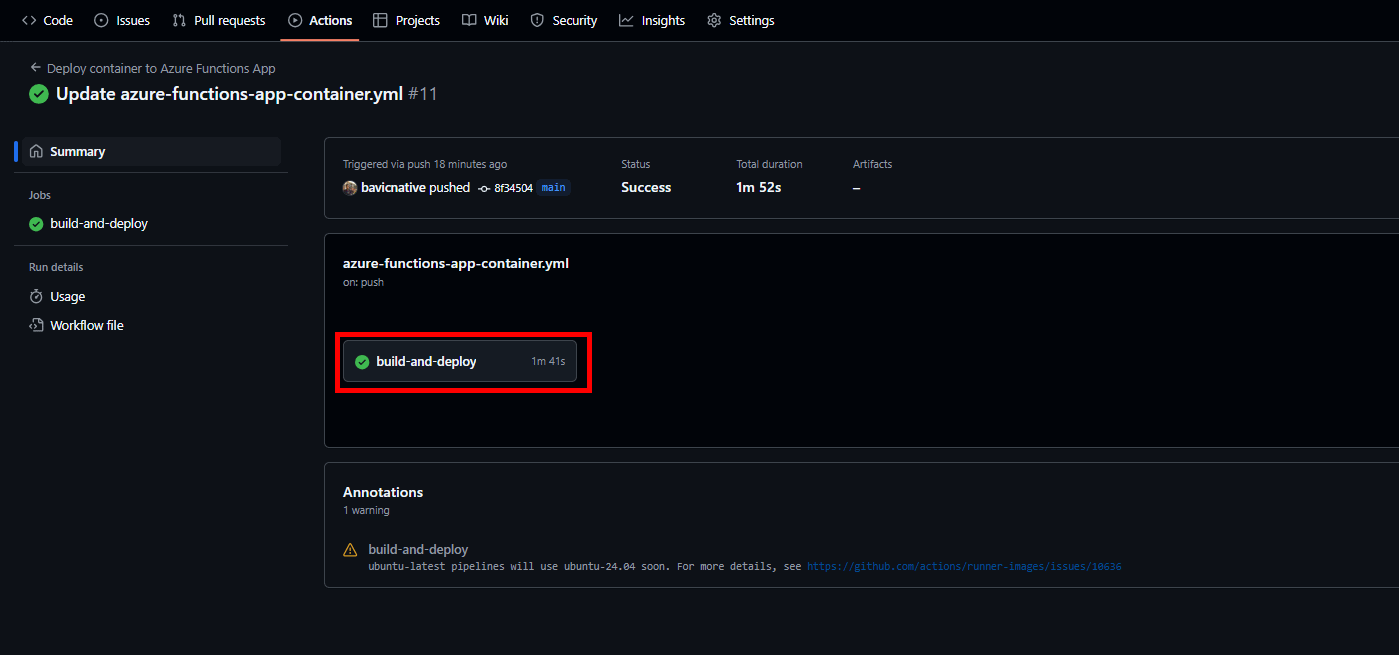
Task: Click the Workflow file icon in sidebar
Action: tap(36, 325)
